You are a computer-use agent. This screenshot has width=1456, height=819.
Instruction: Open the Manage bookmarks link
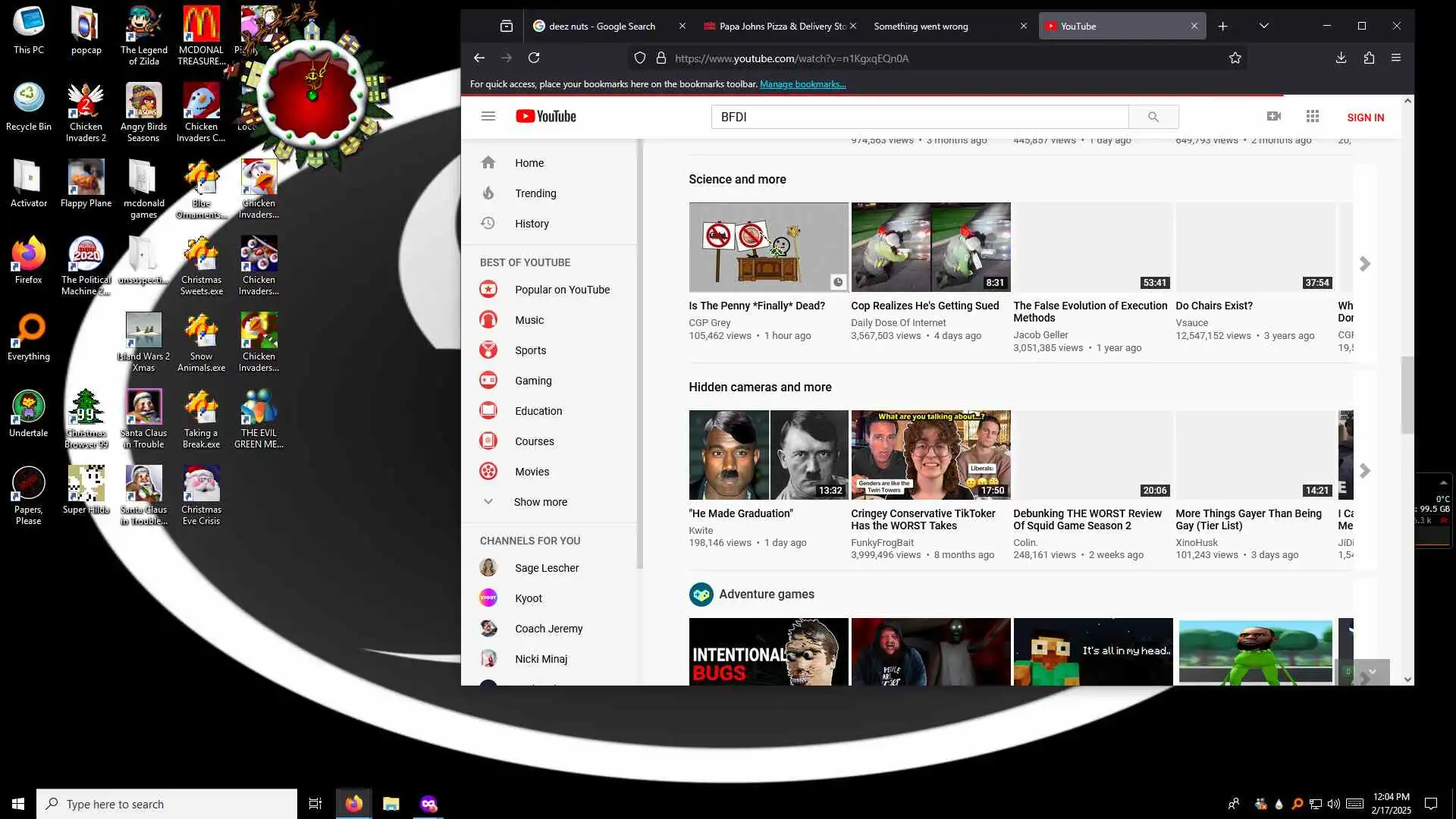tap(802, 84)
